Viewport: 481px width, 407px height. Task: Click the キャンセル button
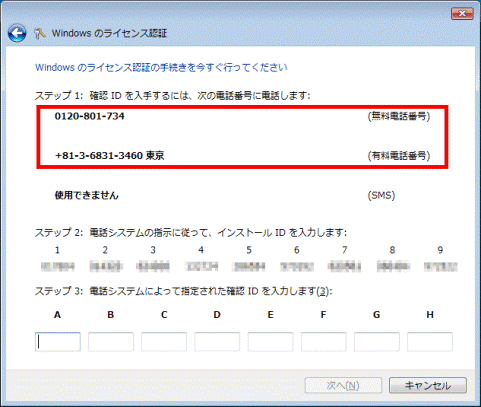(428, 386)
